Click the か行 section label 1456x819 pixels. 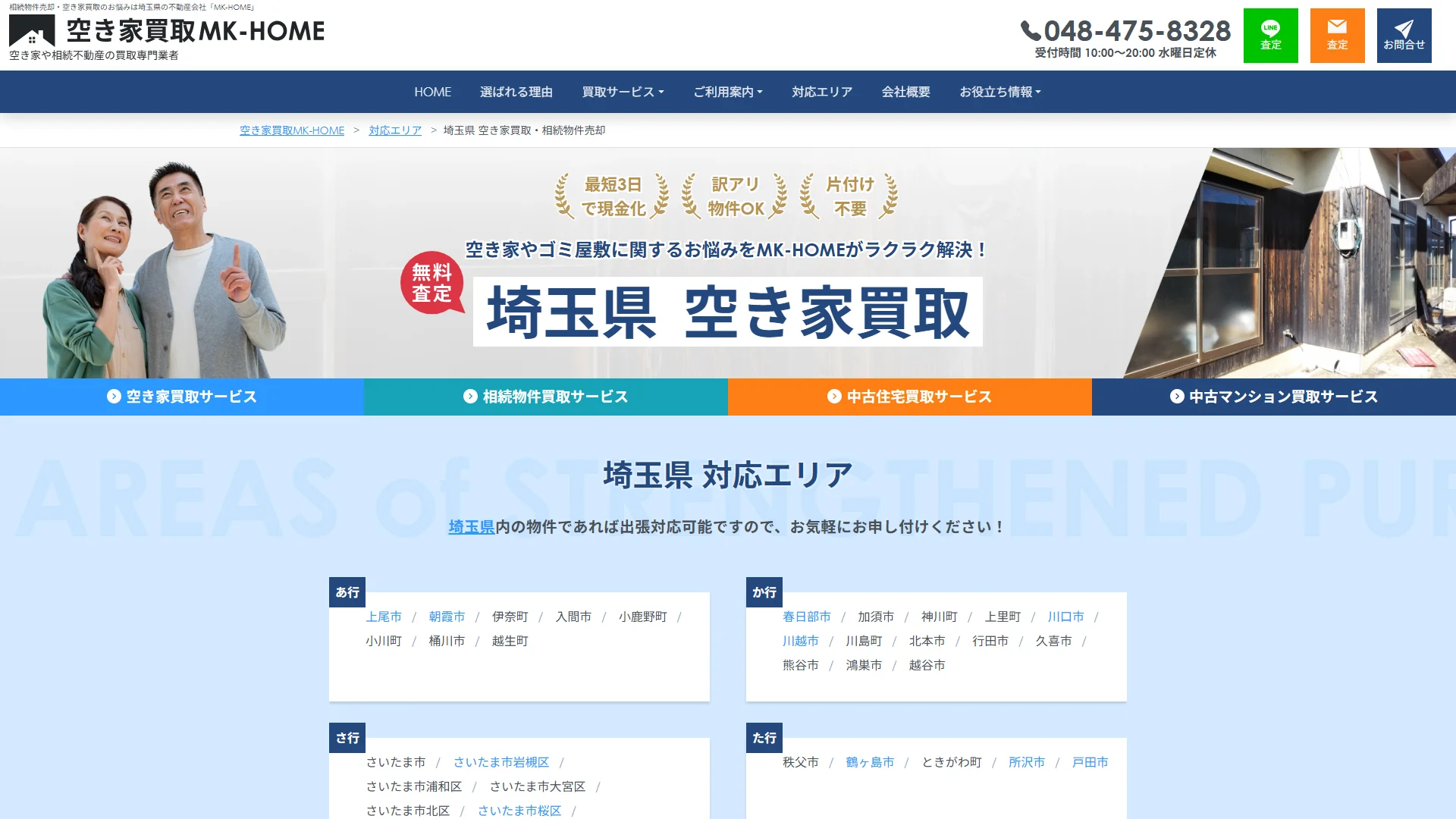pyautogui.click(x=764, y=592)
